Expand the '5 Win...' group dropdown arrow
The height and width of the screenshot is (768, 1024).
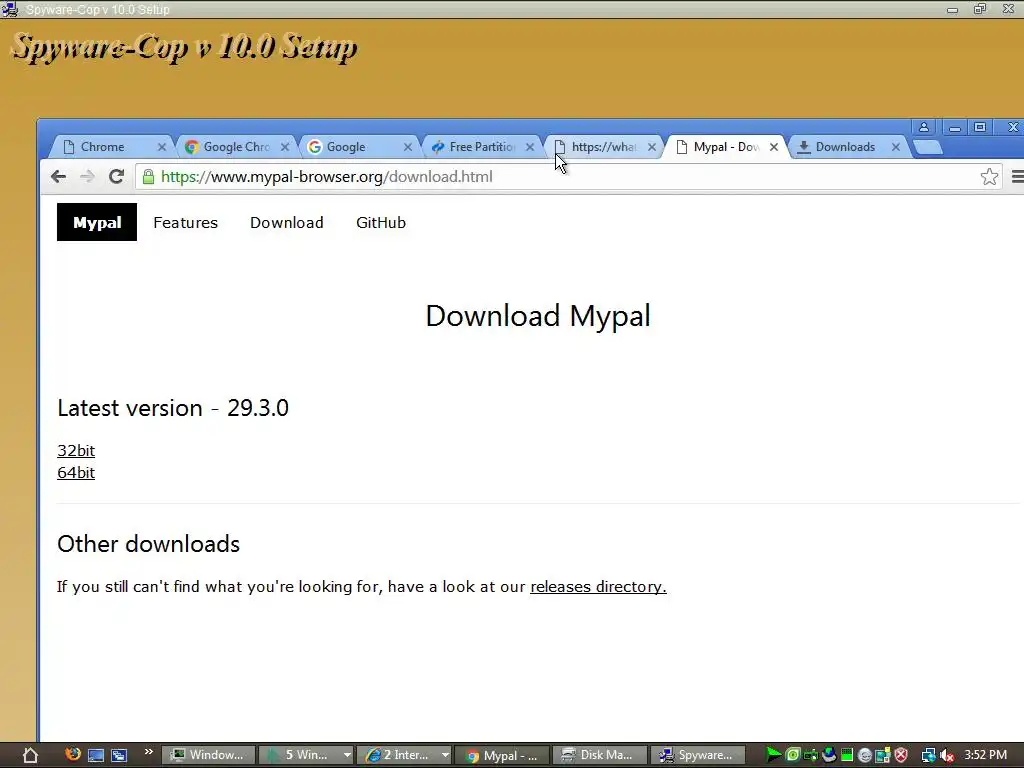coord(347,755)
